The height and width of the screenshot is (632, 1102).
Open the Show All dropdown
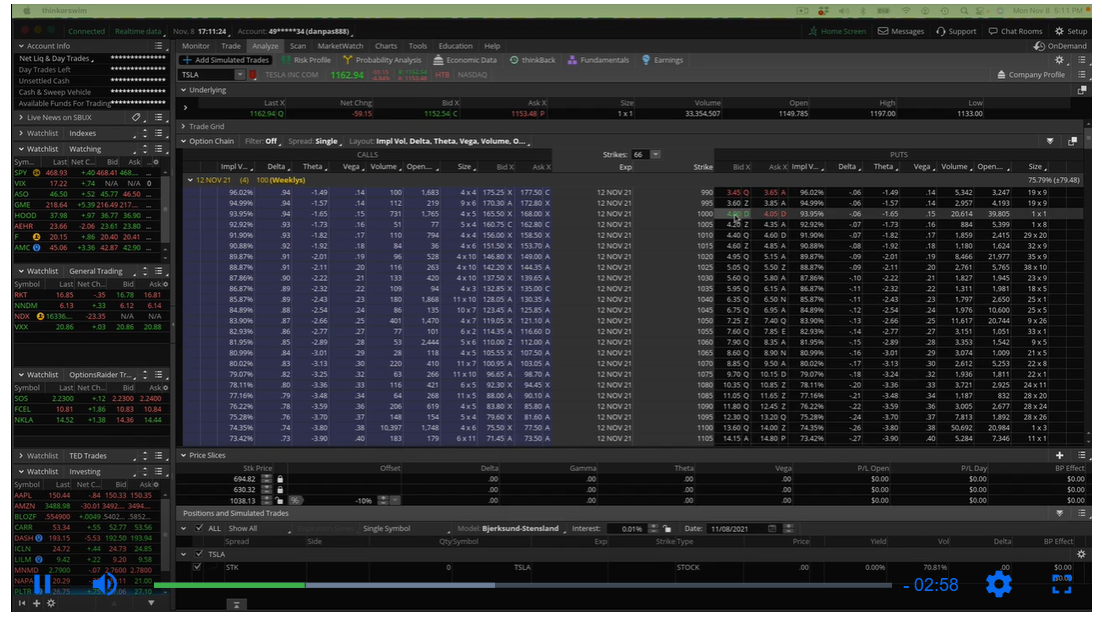point(259,529)
